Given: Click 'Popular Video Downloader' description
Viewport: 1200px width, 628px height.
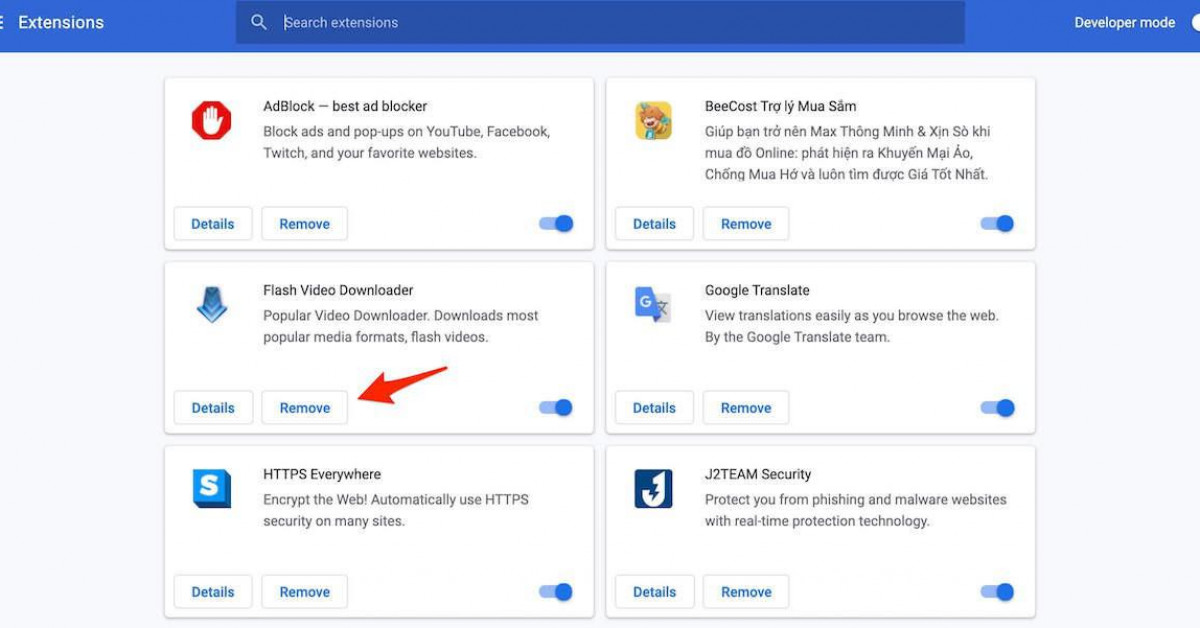Looking at the screenshot, I should pos(401,326).
